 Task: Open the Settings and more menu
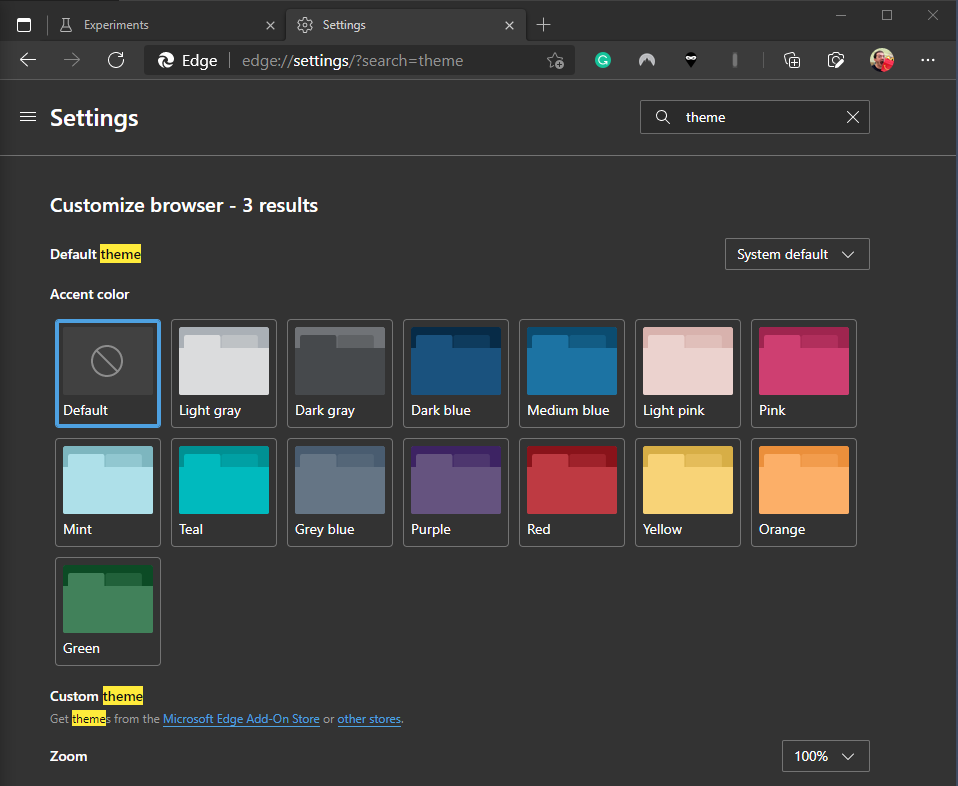(928, 60)
